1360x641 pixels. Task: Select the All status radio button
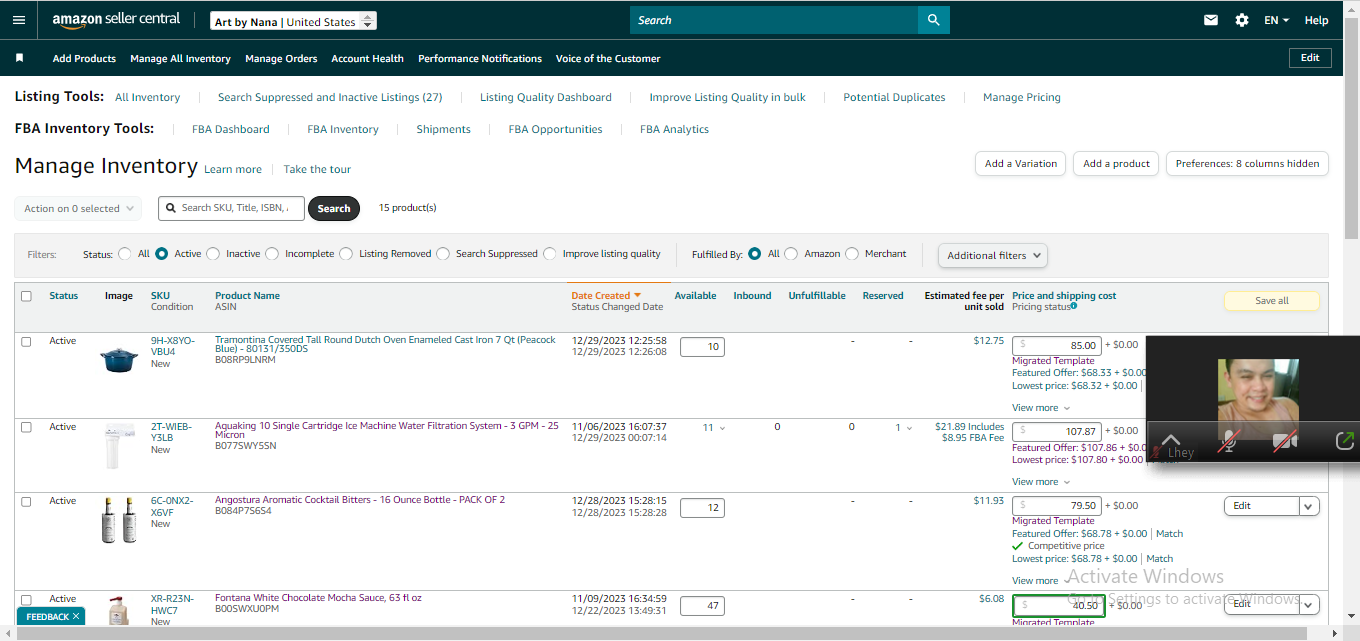[x=125, y=254]
